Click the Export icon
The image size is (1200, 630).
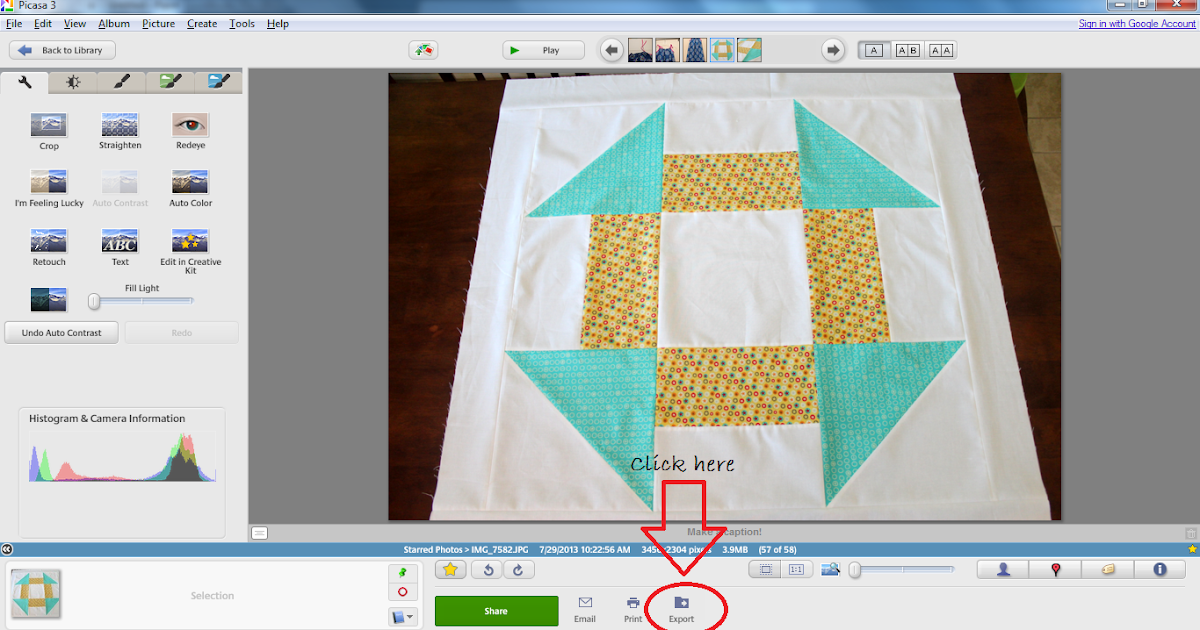(x=681, y=605)
